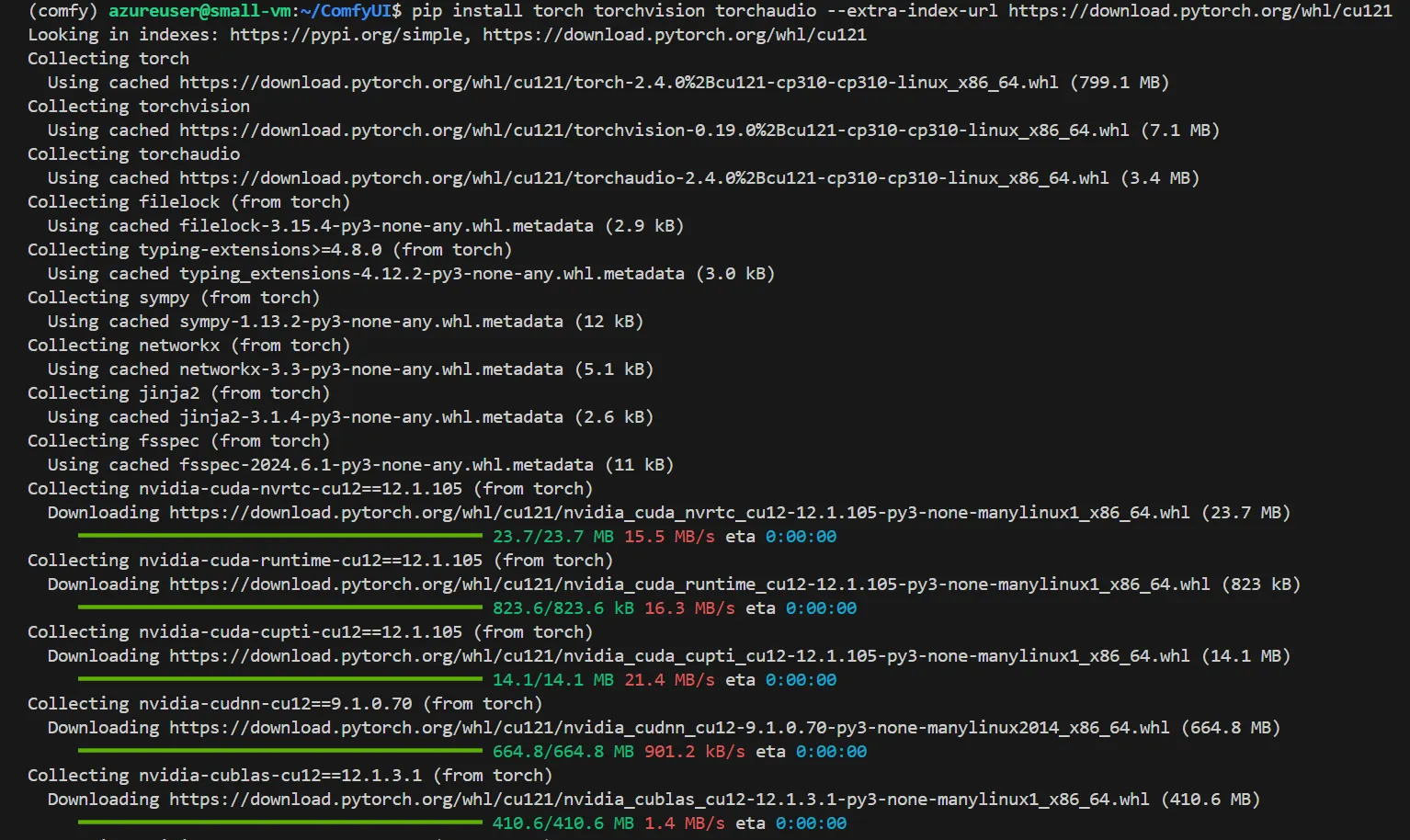Click the ~/ComfyUI path in the prompt
1410x840 pixels.
pyautogui.click(x=345, y=11)
